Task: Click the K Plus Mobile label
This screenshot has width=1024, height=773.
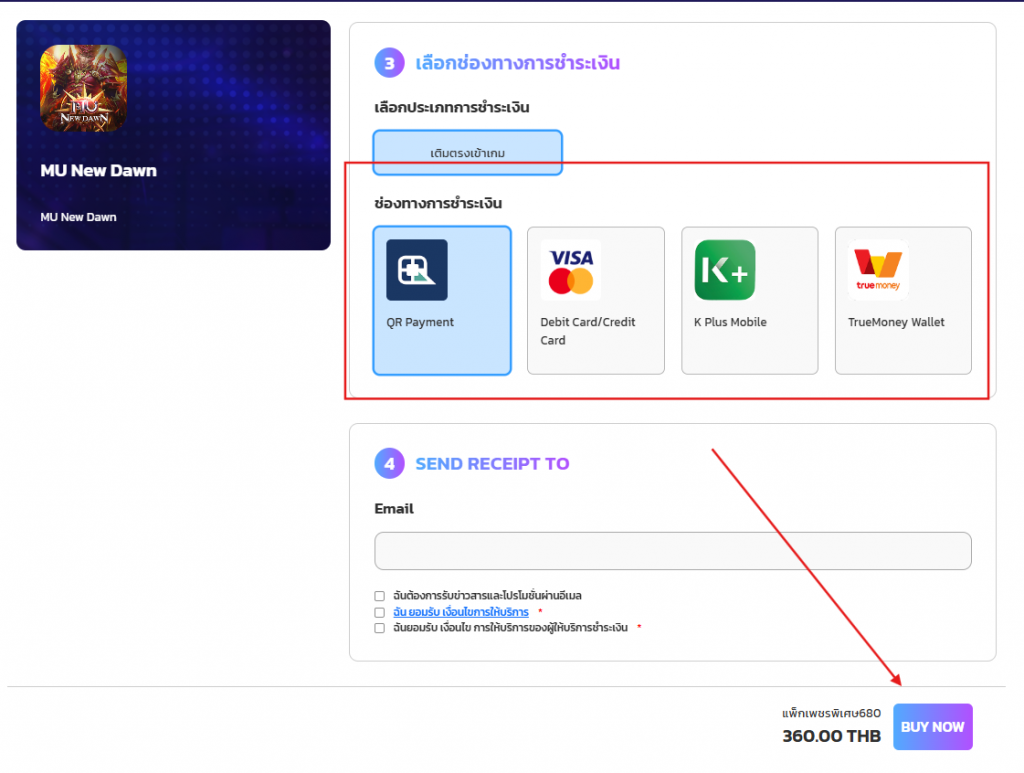Action: point(730,322)
